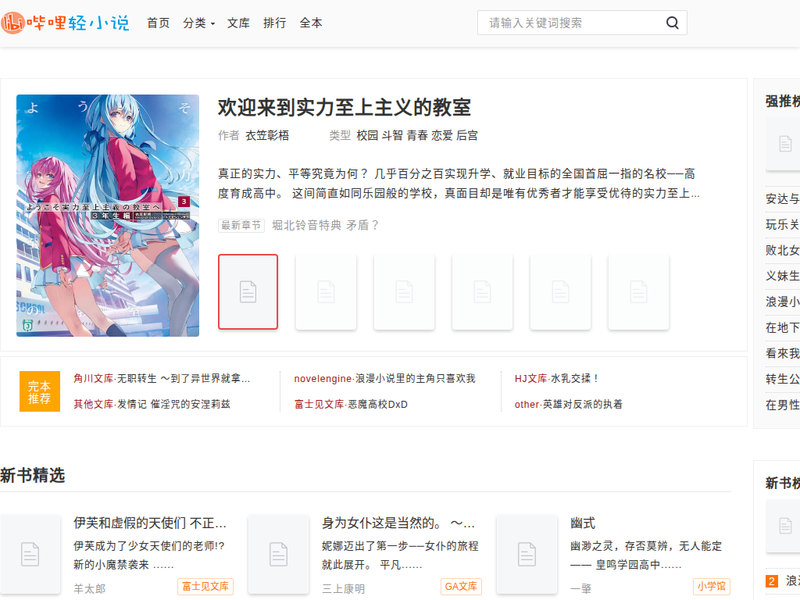The height and width of the screenshot is (600, 800).
Task: Go to 首页 in navigation bar
Action: coord(158,23)
